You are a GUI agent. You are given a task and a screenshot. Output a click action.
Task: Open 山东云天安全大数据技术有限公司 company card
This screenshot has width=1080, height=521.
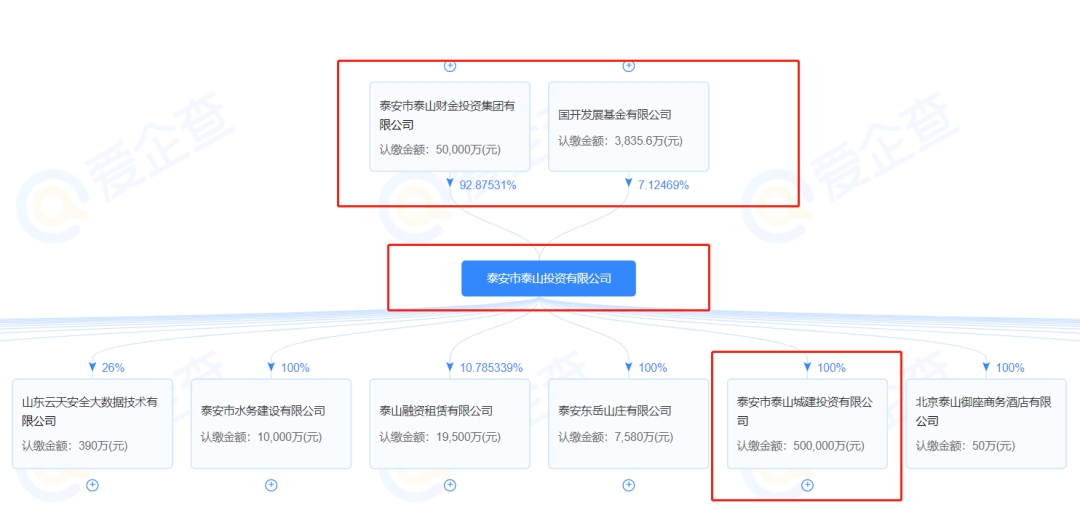[92, 424]
